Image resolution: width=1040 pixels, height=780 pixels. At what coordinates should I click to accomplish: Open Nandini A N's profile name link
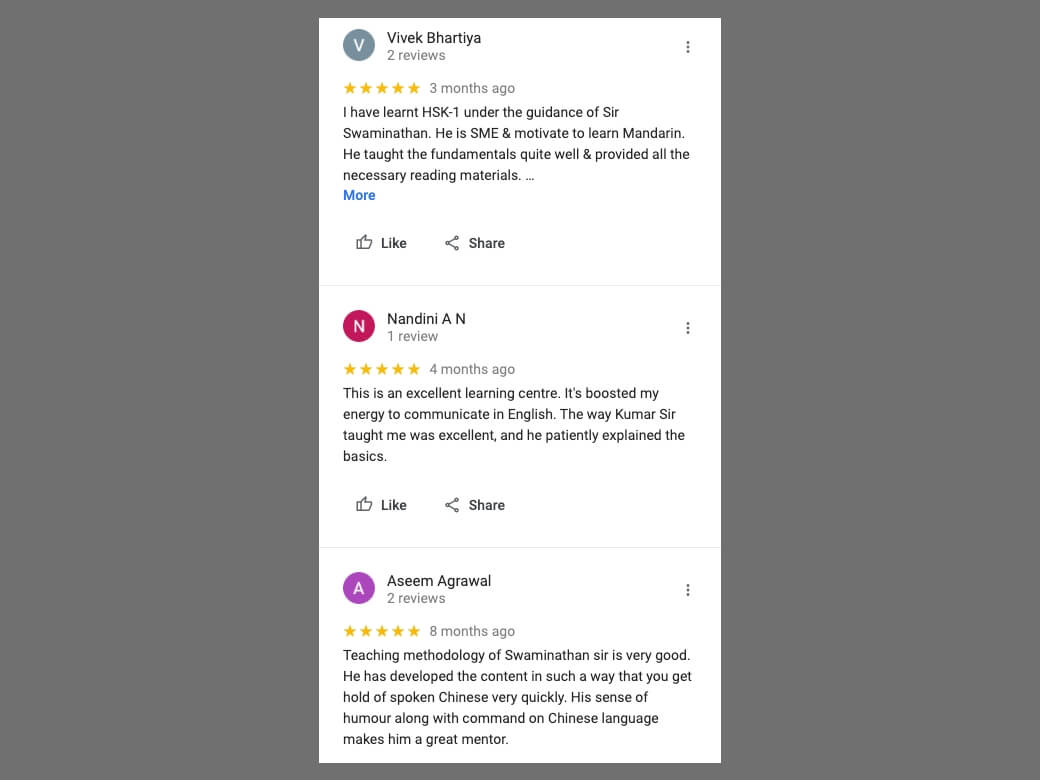click(426, 319)
